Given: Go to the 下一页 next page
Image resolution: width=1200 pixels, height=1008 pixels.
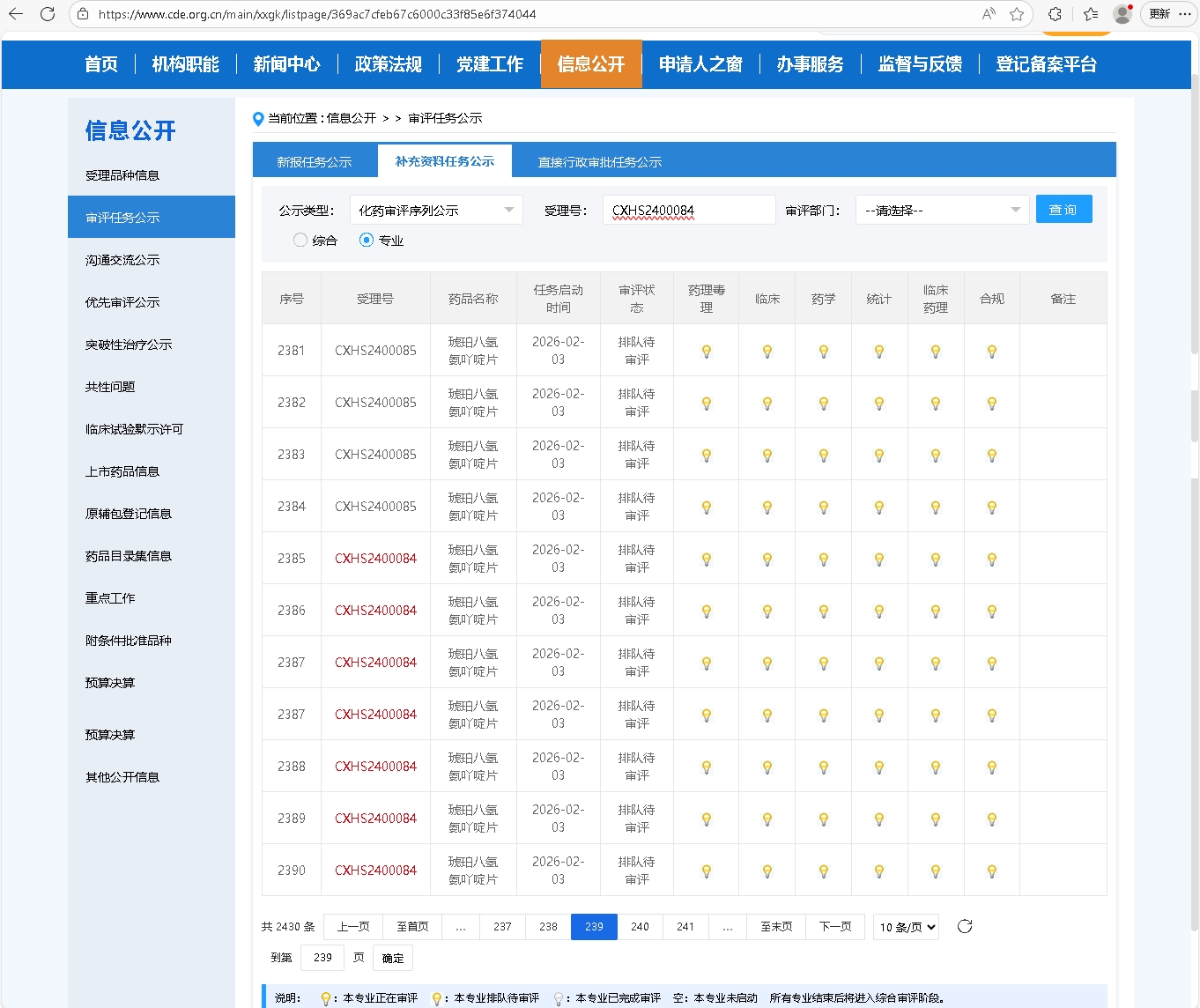Looking at the screenshot, I should point(834,927).
